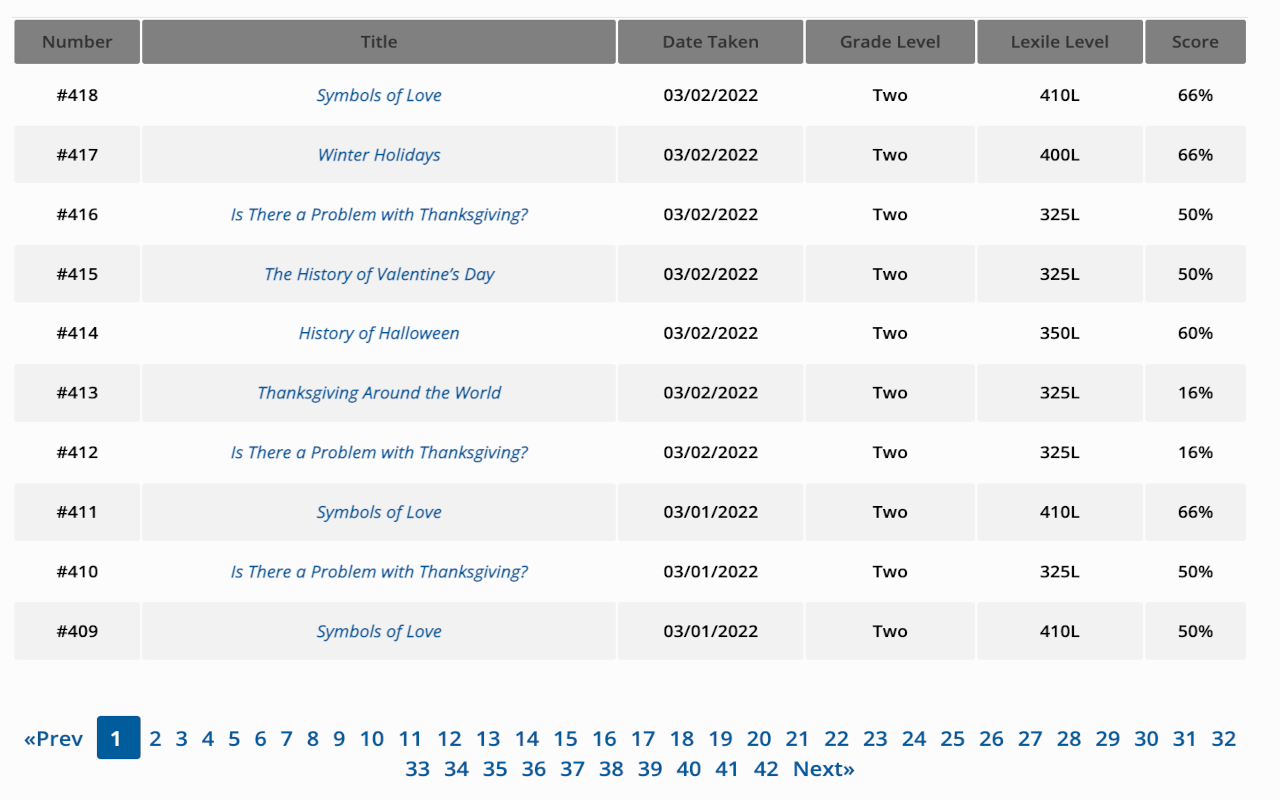1280x800 pixels.
Task: Jump to page 25 of results
Action: click(x=952, y=738)
